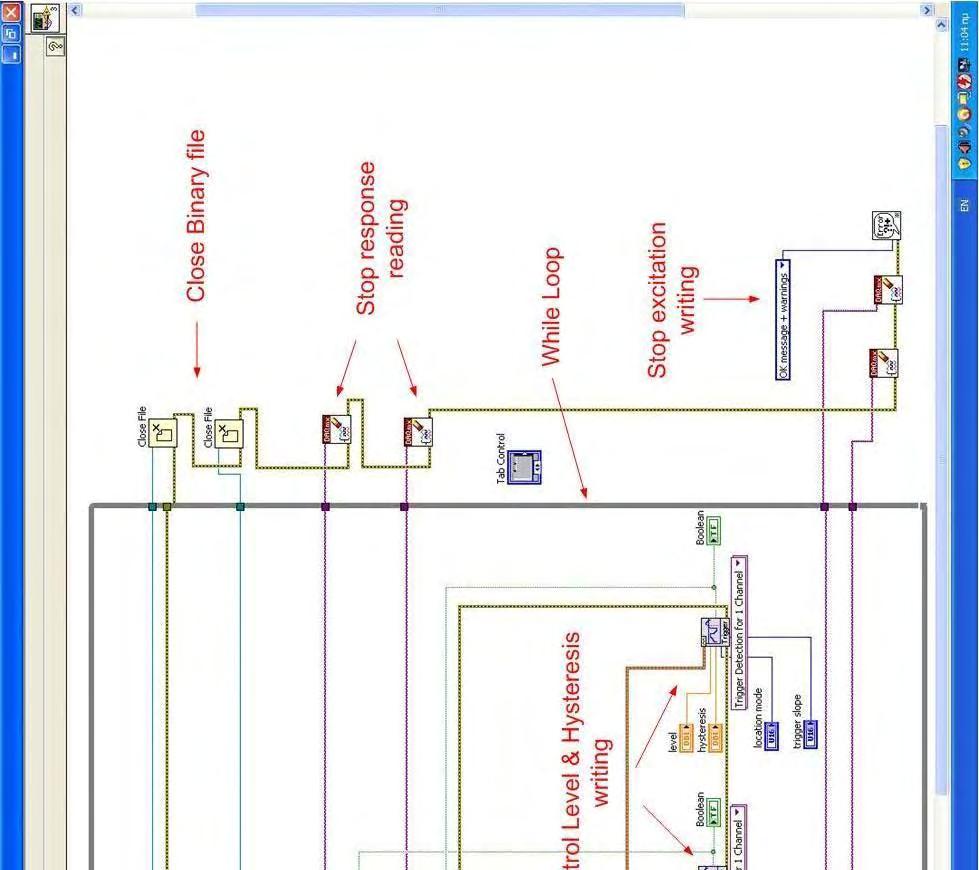Screen dimensions: 979x870
Task: Click the yellow security shield tray icon
Action: click(965, 163)
